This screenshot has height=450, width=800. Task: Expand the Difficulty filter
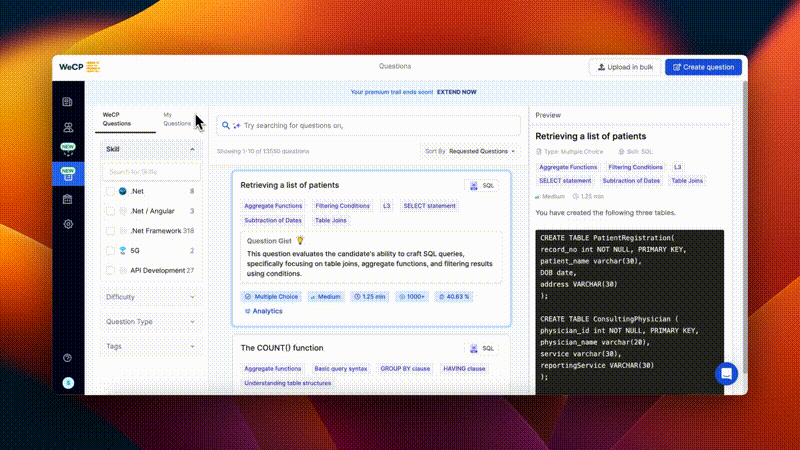151,297
